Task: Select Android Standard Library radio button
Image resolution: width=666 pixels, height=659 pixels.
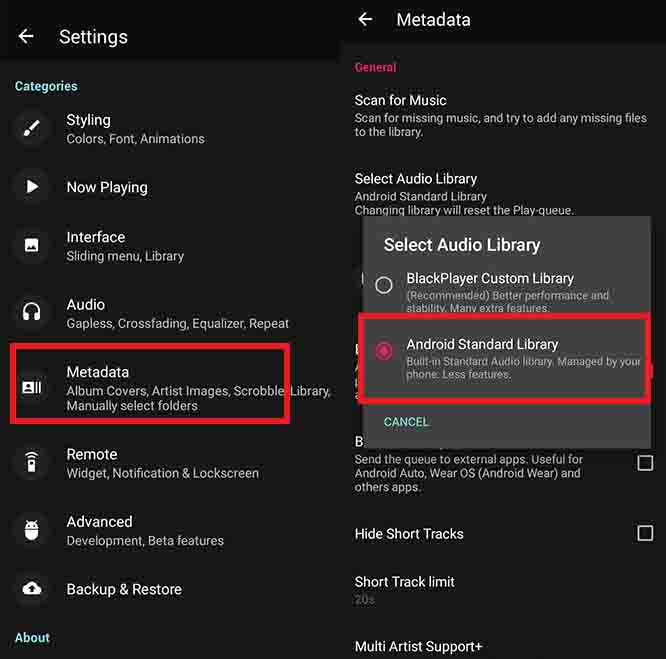Action: coord(384,351)
